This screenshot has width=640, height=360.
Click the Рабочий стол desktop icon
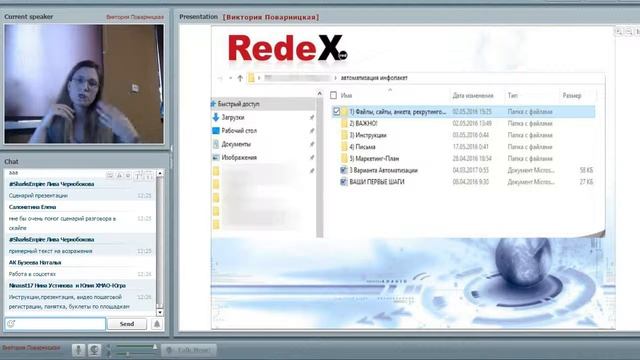point(216,131)
